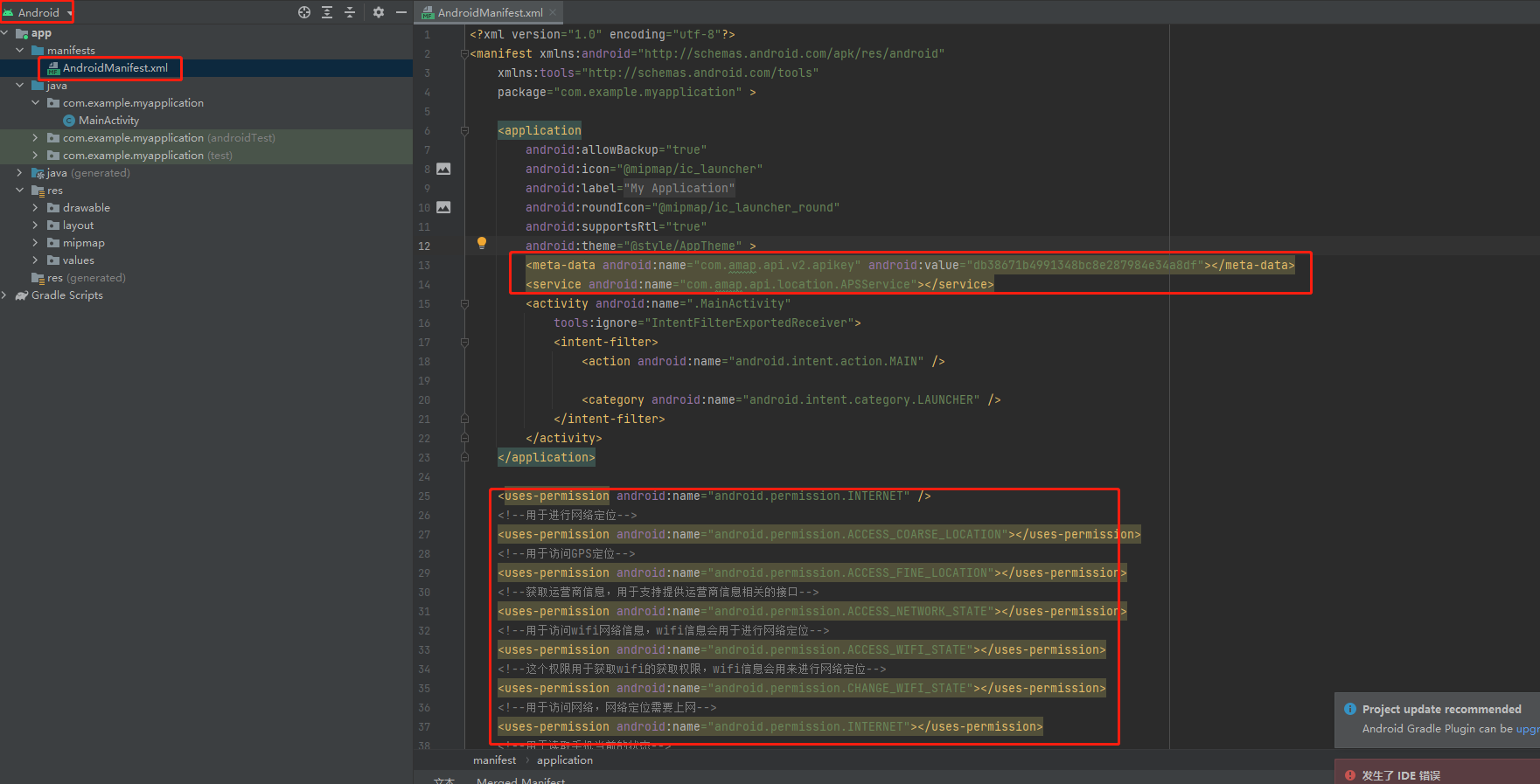1540x784 pixels.
Task: Open the Android project view dropdown
Action: [x=38, y=12]
